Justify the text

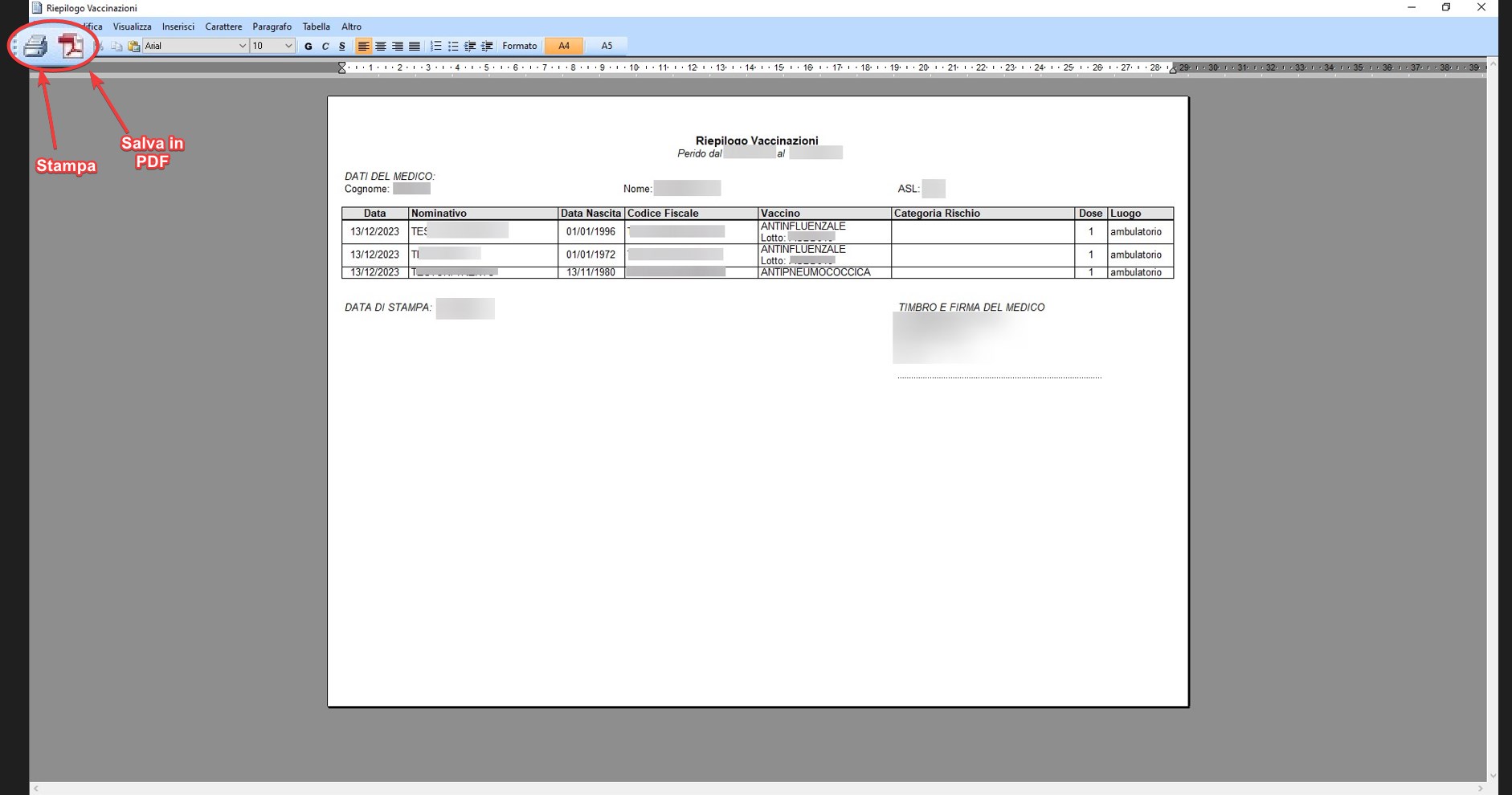pos(415,47)
